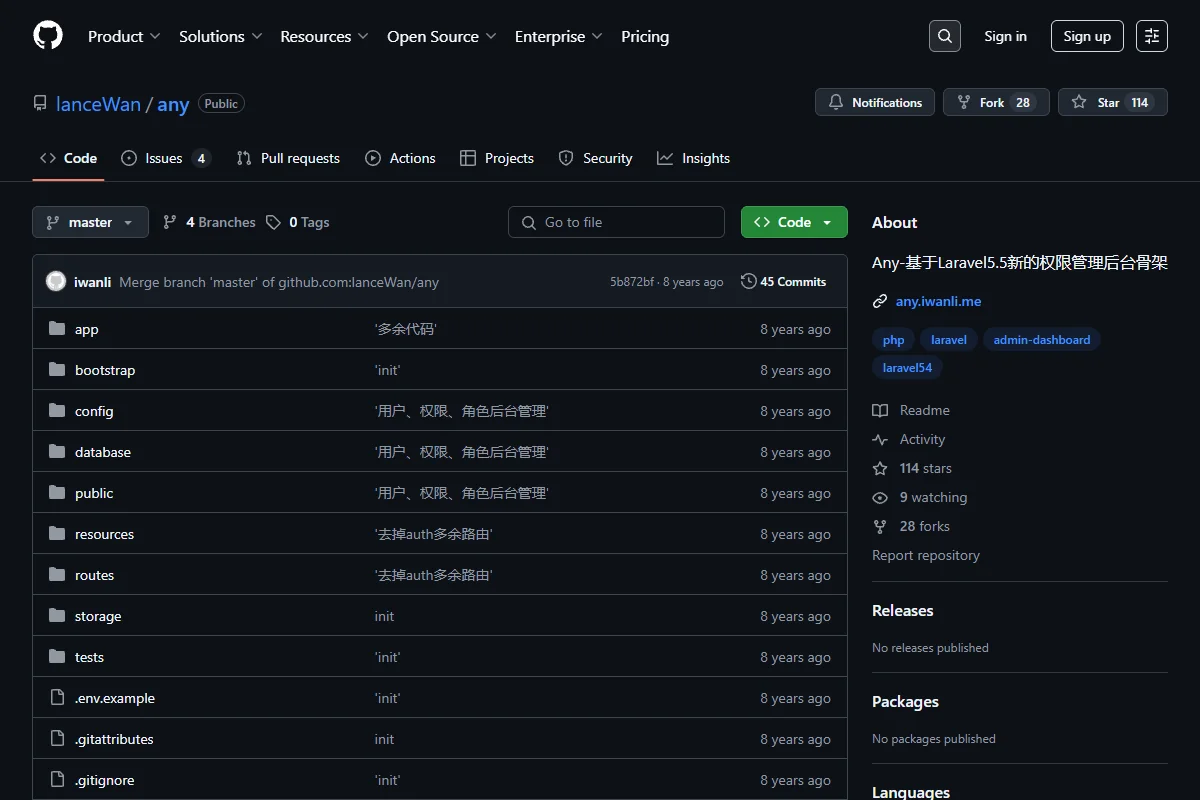Star the lanceWan/any repository
The width and height of the screenshot is (1200, 800).
click(1113, 102)
